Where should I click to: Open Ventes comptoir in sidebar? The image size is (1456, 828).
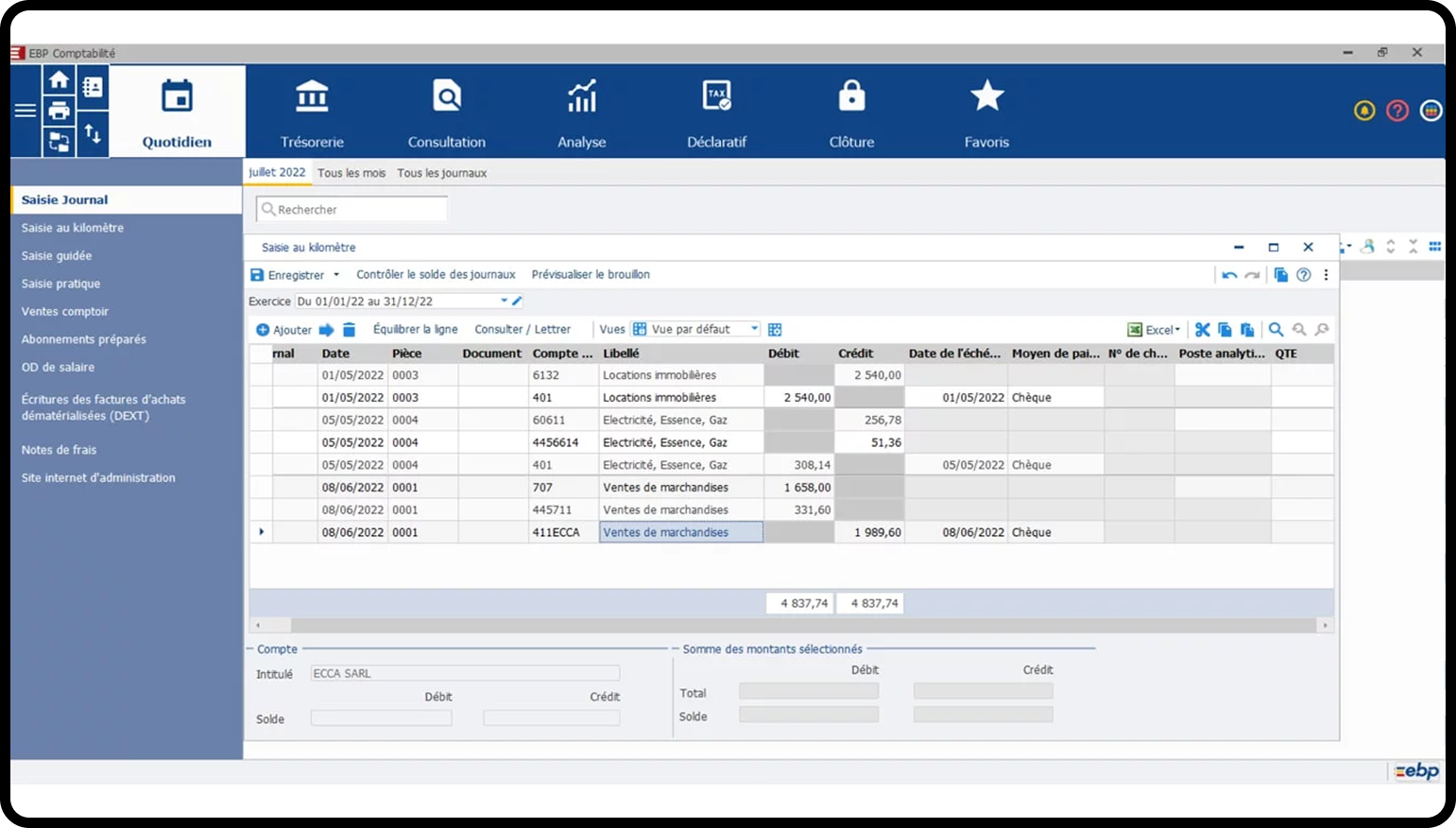pyautogui.click(x=65, y=312)
